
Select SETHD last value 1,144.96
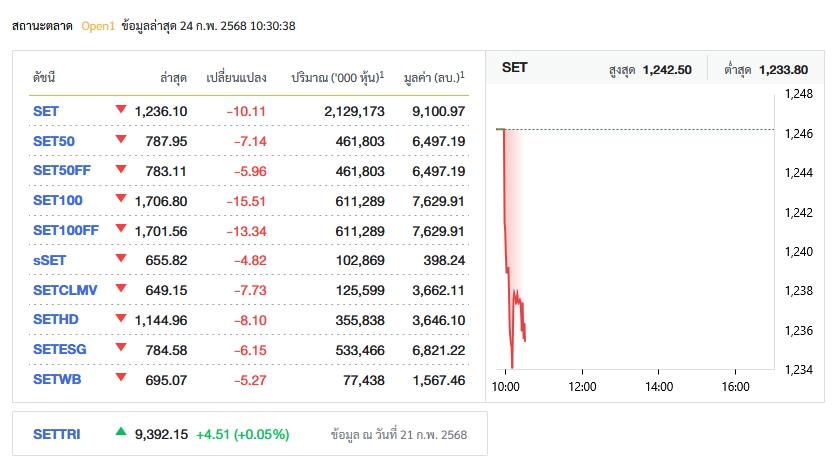(161, 320)
